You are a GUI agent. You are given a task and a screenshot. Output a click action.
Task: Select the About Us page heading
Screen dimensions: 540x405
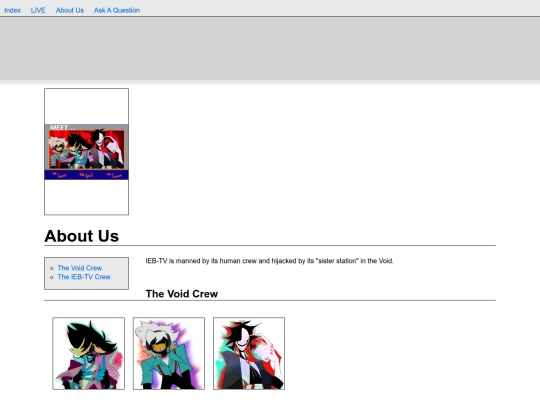tap(82, 236)
